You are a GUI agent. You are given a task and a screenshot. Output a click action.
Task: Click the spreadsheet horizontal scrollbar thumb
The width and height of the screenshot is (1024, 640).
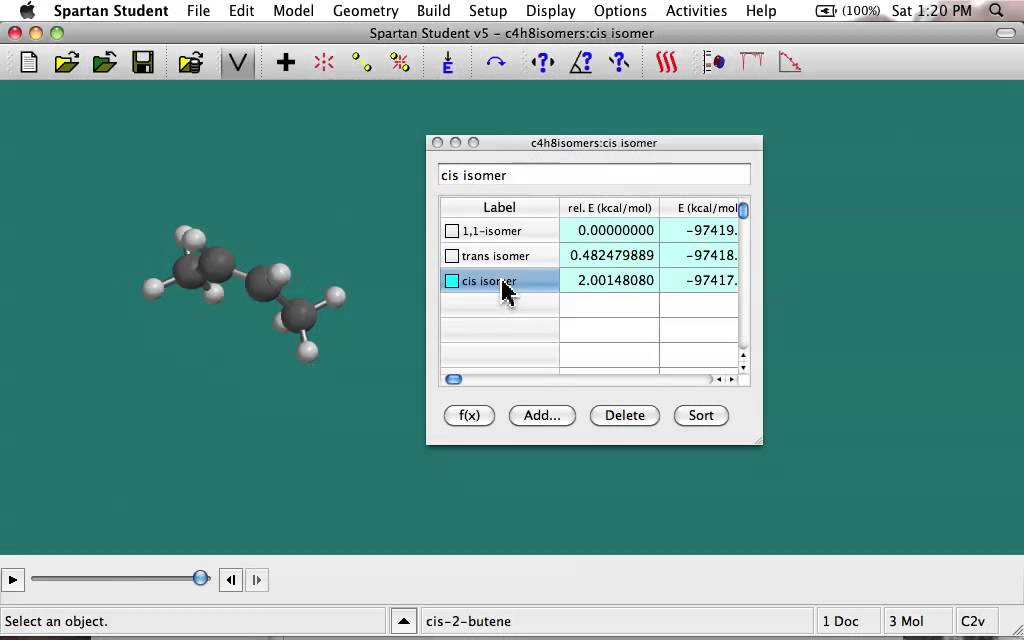[453, 379]
